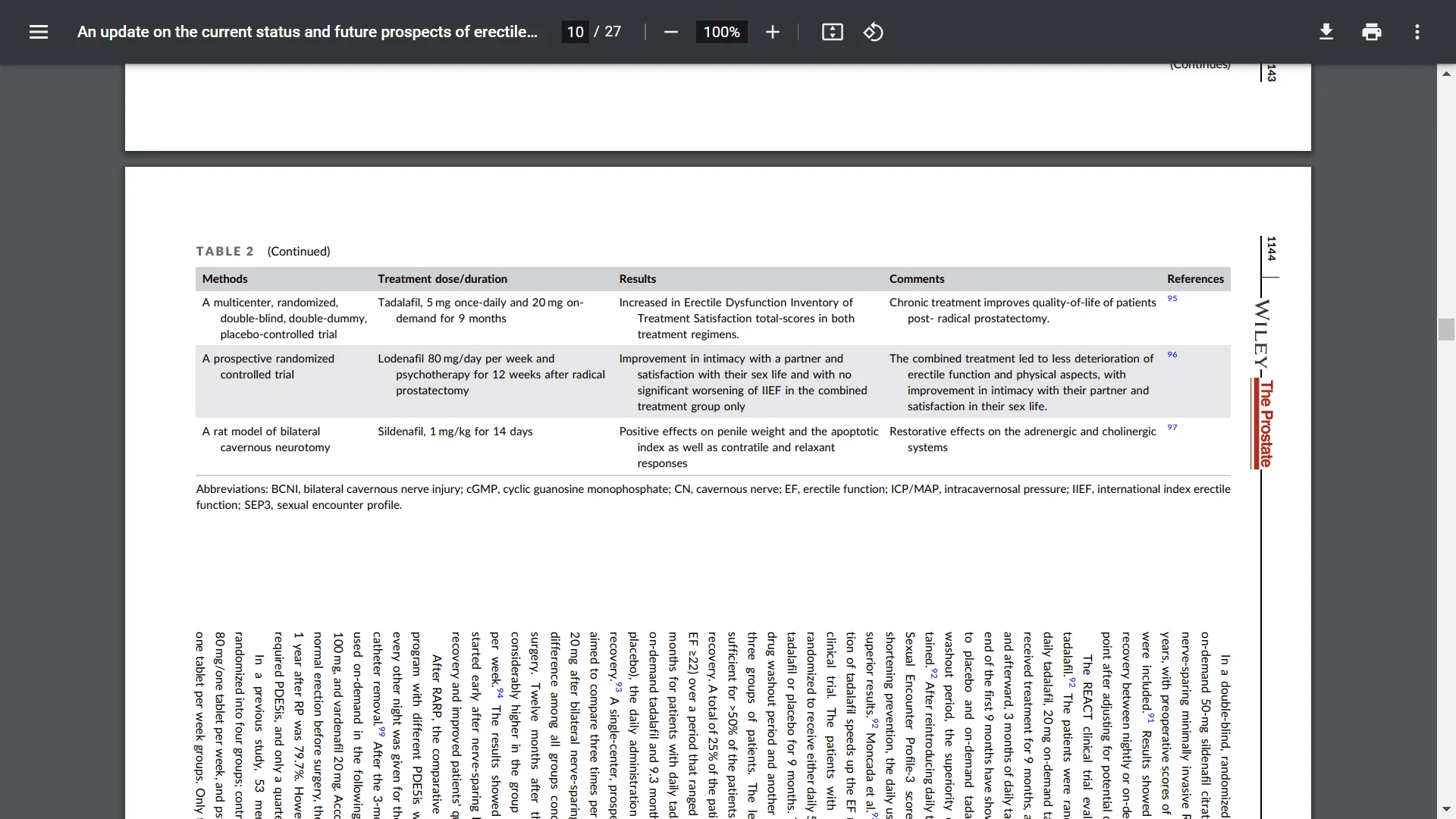Click the document title in toolbar

(x=307, y=32)
